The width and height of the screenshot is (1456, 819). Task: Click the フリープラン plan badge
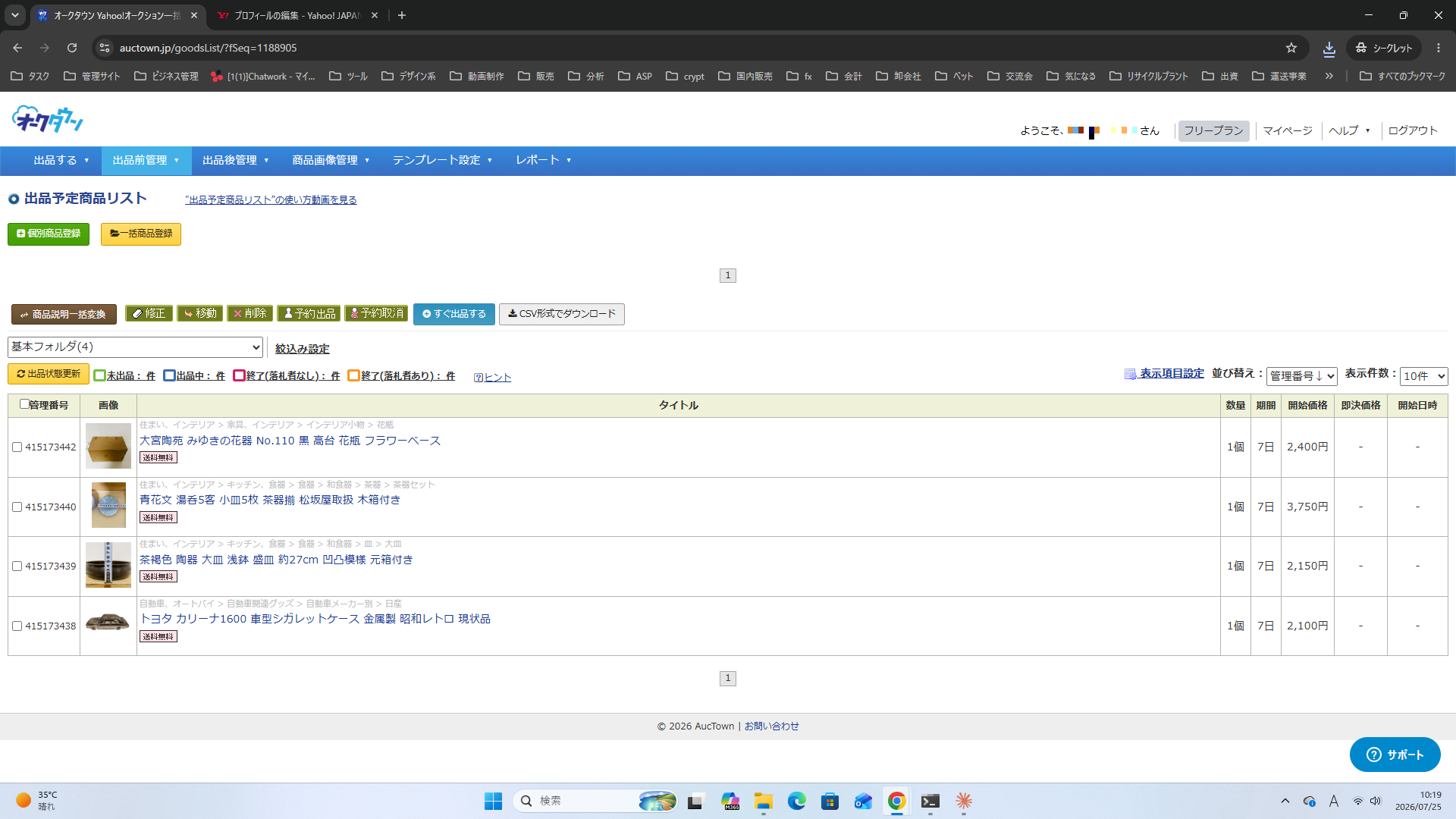click(x=1213, y=130)
